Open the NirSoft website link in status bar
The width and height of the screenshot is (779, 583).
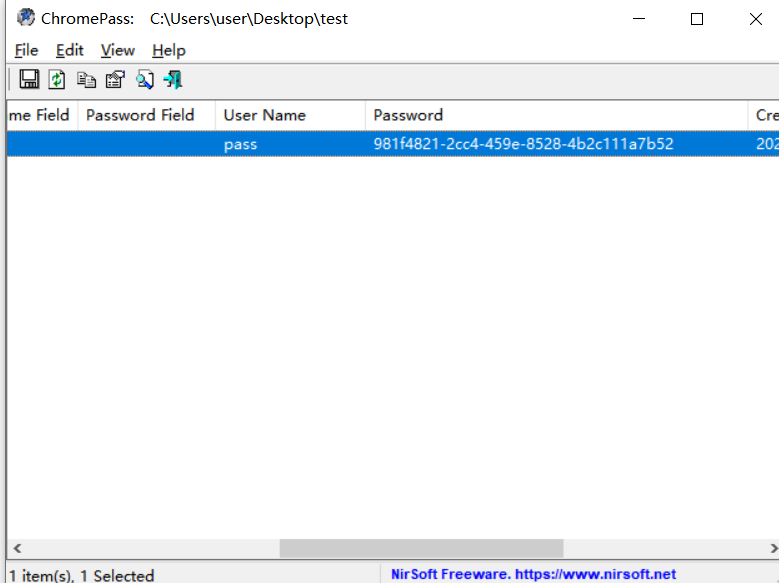tap(533, 574)
